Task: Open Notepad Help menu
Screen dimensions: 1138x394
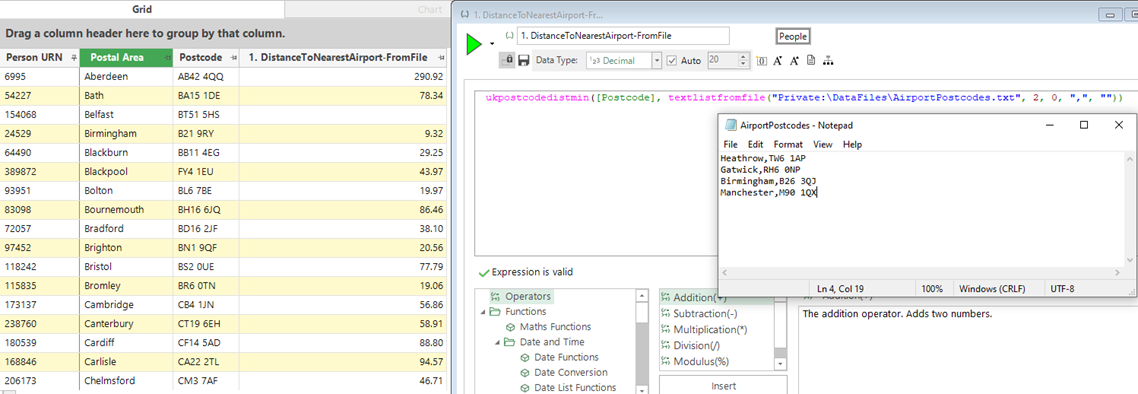Action: pyautogui.click(x=852, y=144)
